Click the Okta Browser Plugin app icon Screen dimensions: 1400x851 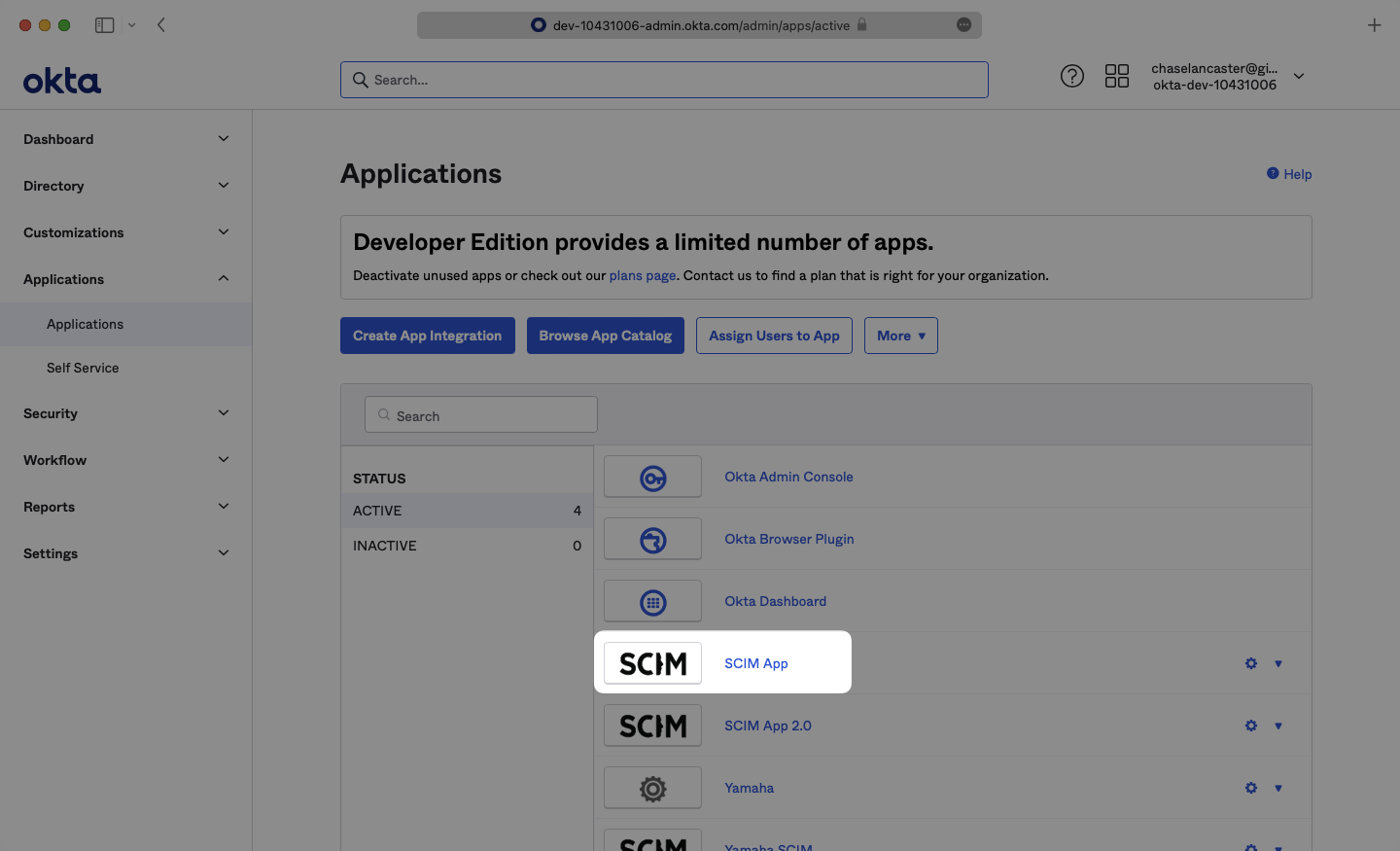pos(652,540)
